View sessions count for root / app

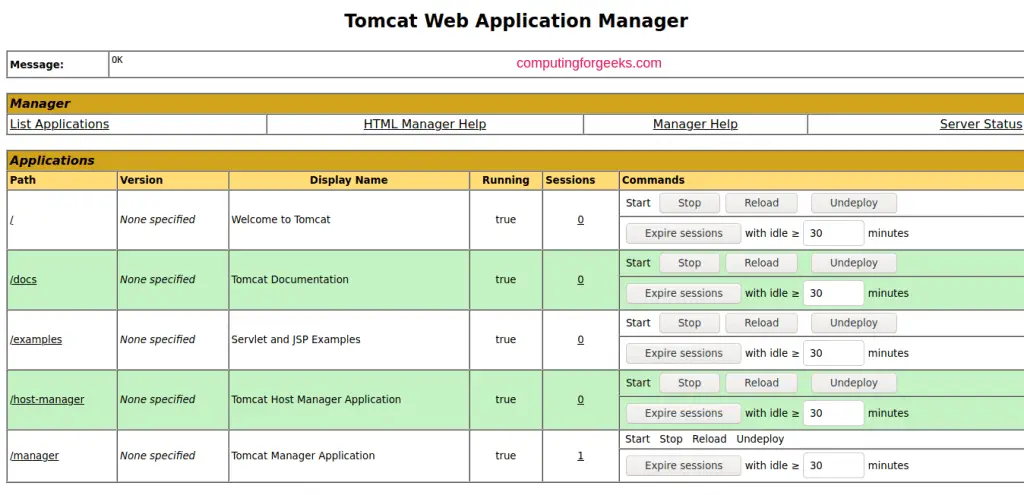(580, 220)
